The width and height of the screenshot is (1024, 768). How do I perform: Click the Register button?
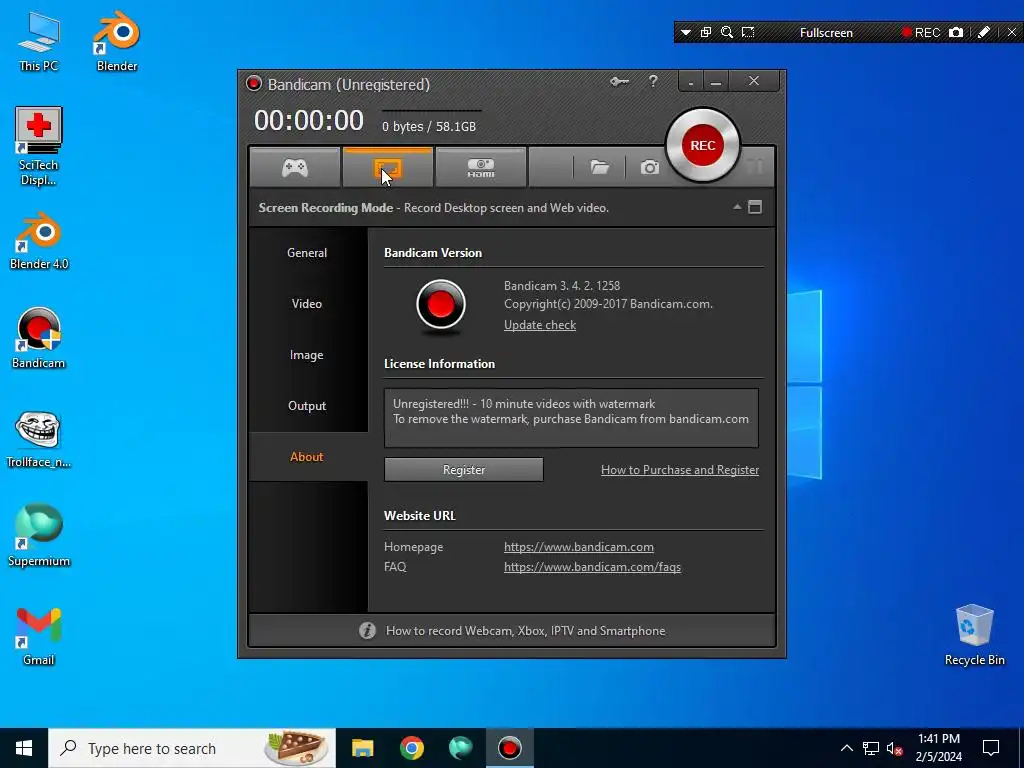click(464, 470)
